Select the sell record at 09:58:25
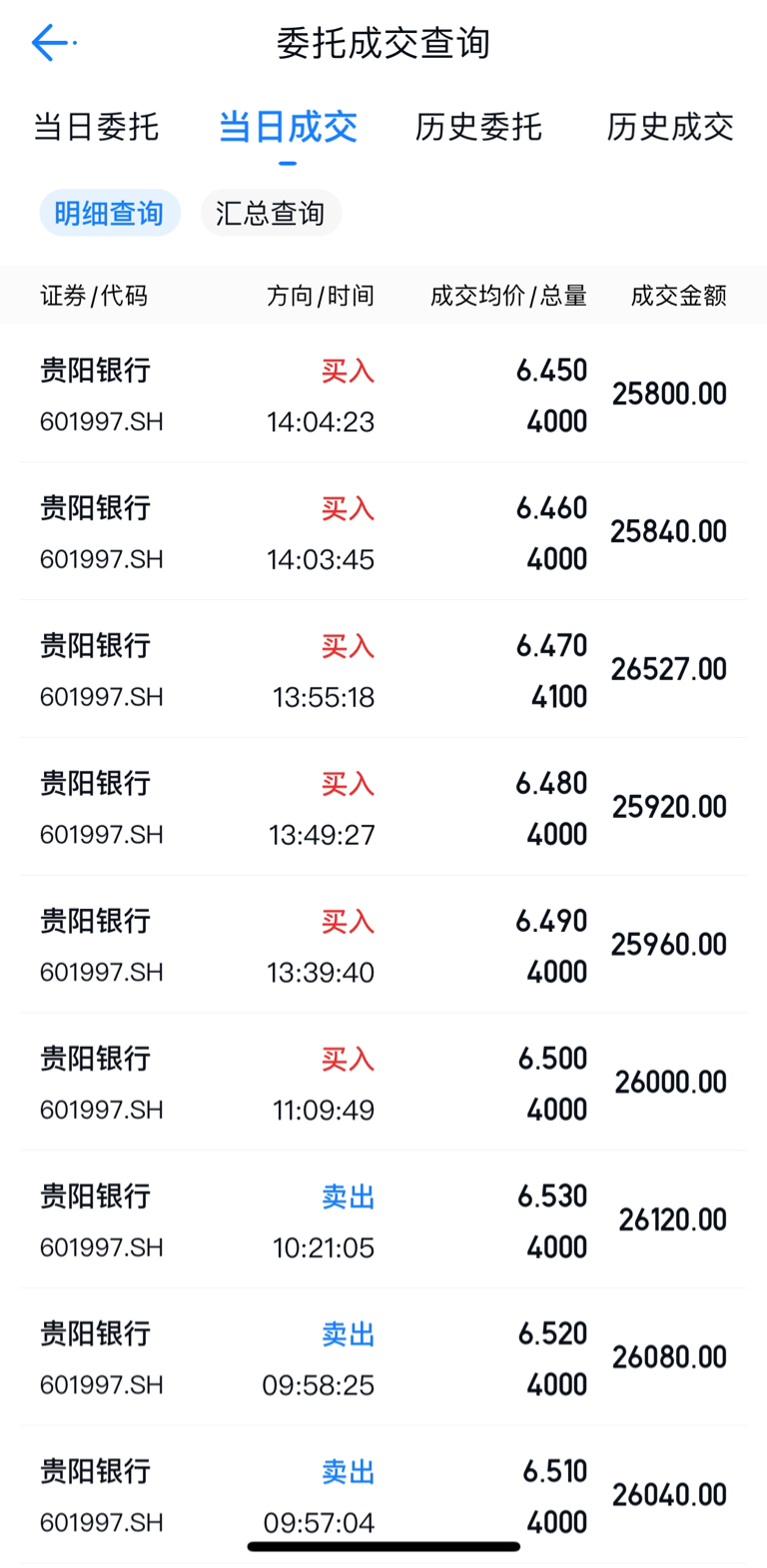Viewport: 767px width, 1568px height. (383, 1358)
